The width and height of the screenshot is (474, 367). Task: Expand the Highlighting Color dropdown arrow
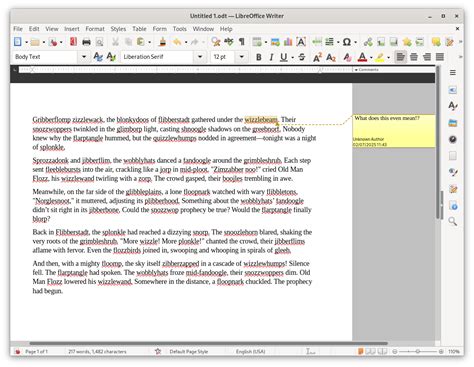[389, 57]
